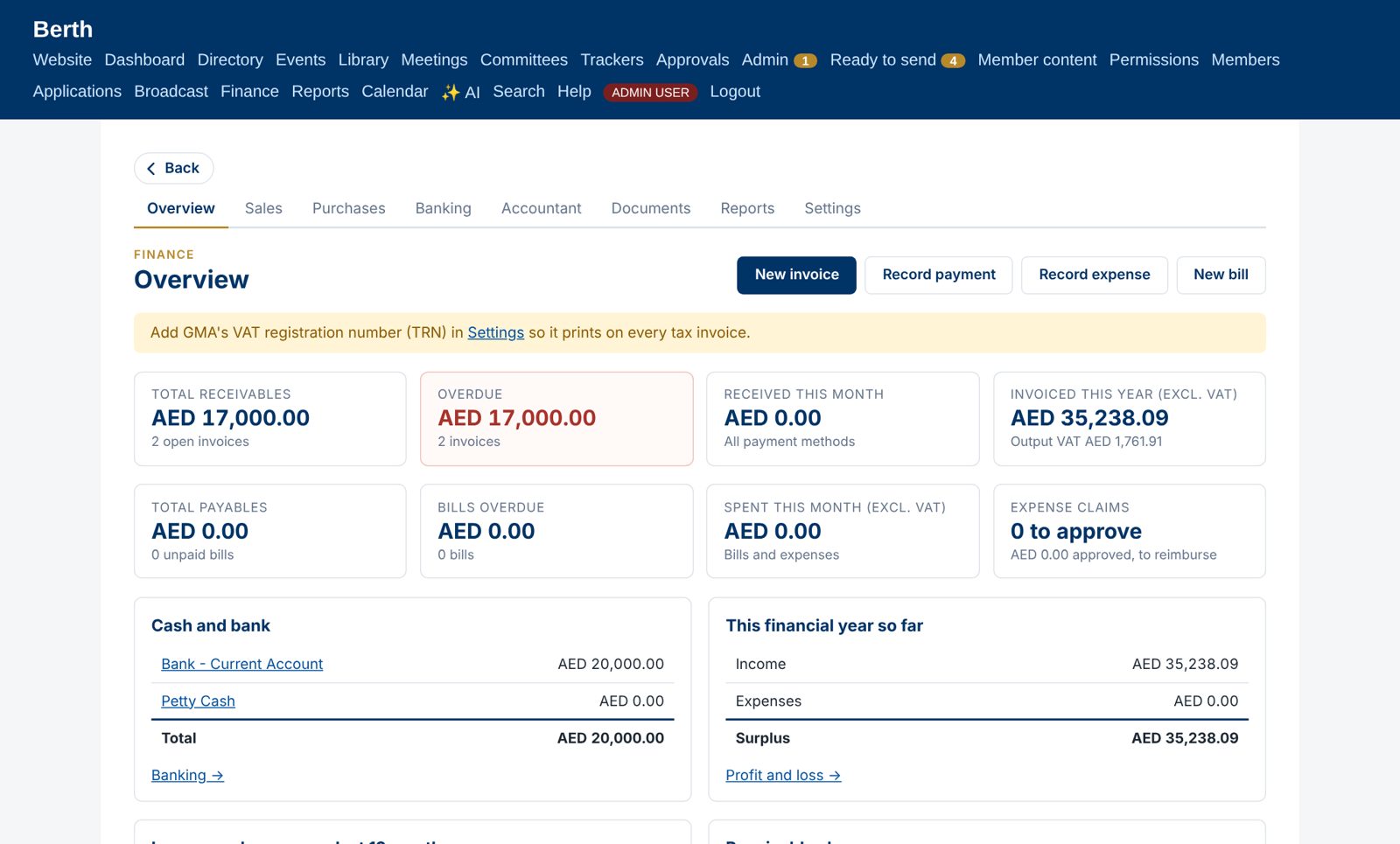Open the Events menu item
Viewport: 1400px width, 844px height.
301,59
